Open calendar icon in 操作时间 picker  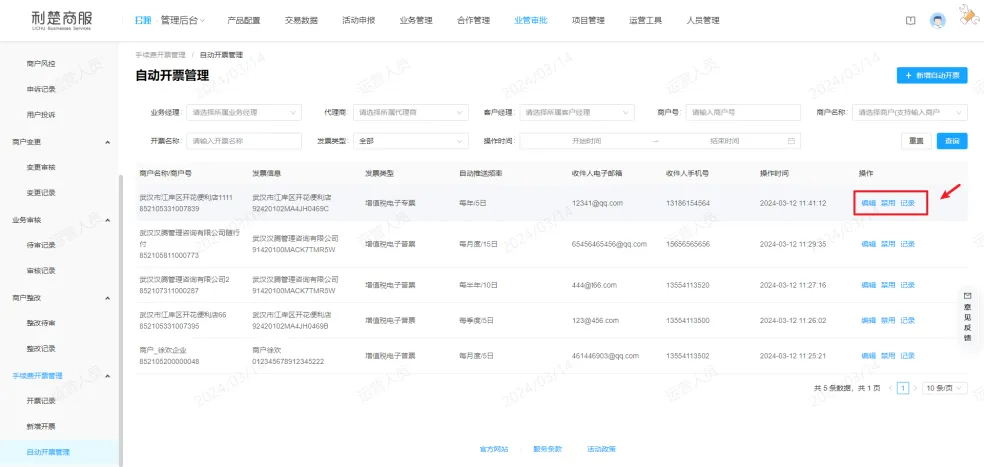tap(791, 141)
